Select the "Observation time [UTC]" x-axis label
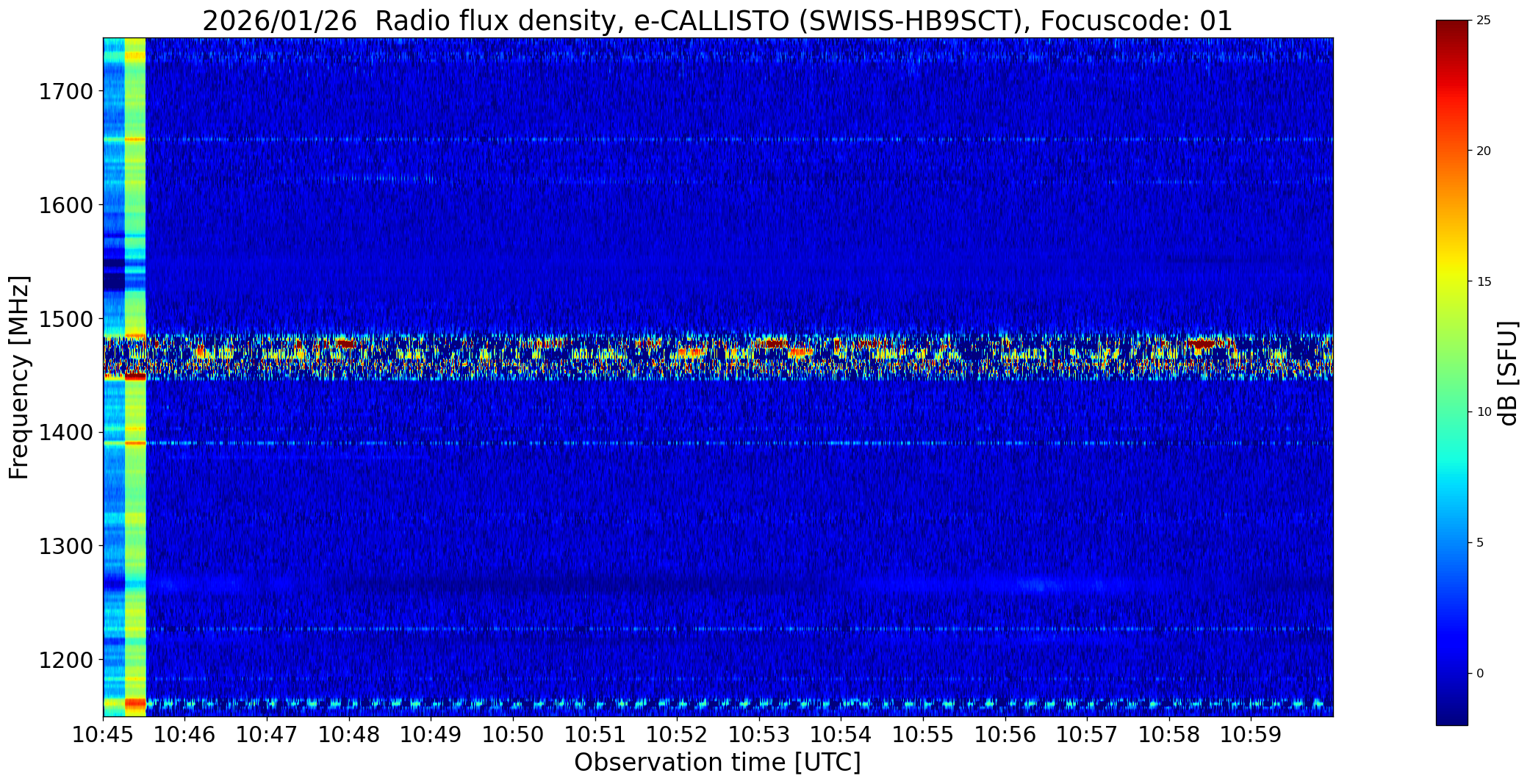Screen dimensions: 1530x784 click(x=717, y=763)
